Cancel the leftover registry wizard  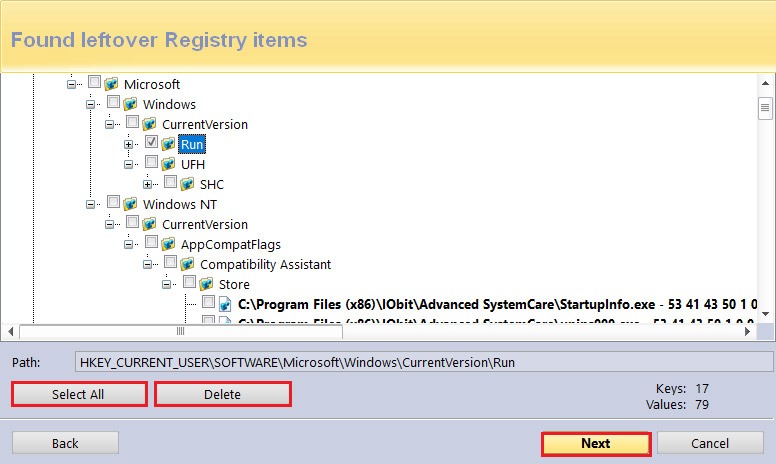pyautogui.click(x=710, y=443)
